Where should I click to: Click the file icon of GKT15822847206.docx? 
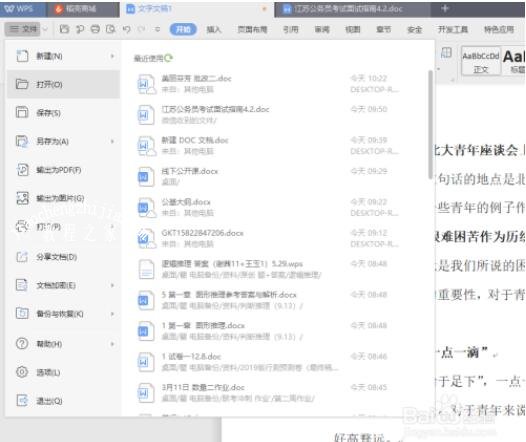coord(146,238)
